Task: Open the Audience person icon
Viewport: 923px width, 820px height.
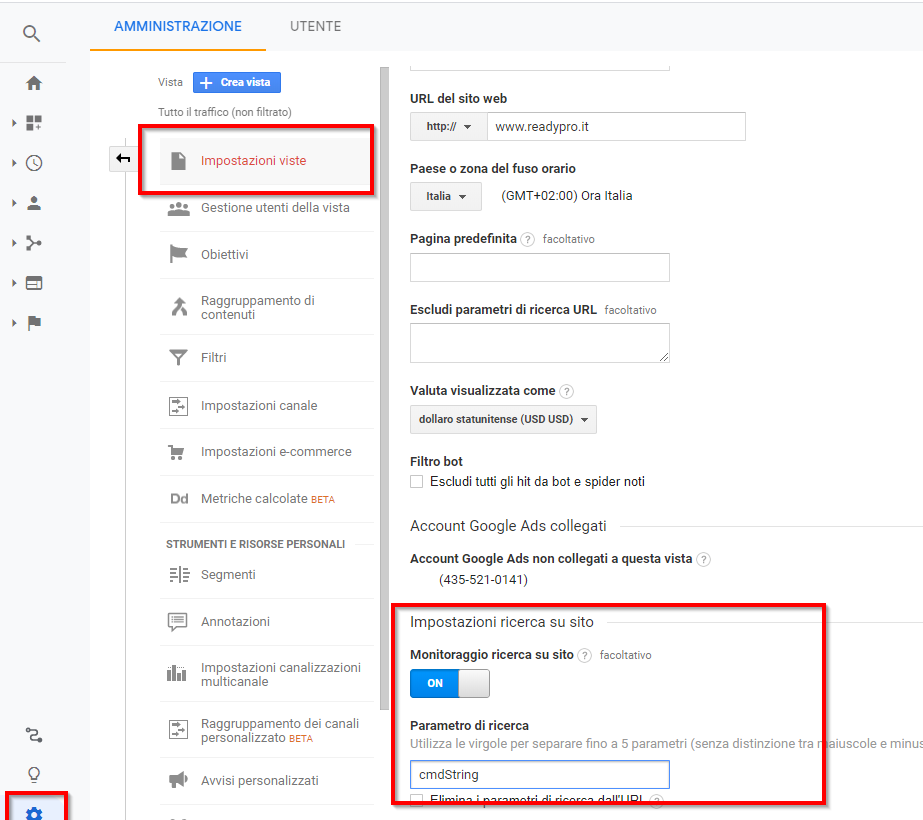Action: (34, 203)
